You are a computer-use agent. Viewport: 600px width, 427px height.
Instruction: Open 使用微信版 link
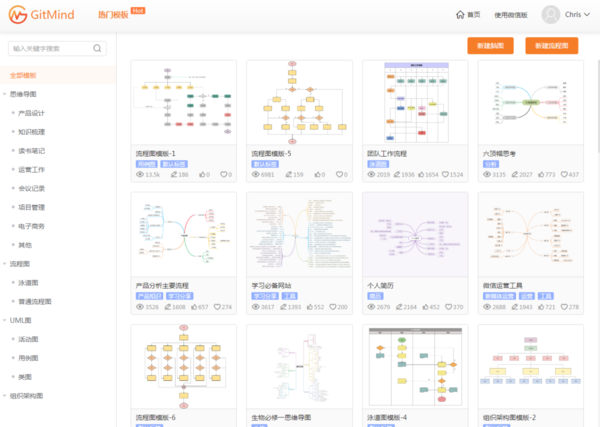coord(510,15)
